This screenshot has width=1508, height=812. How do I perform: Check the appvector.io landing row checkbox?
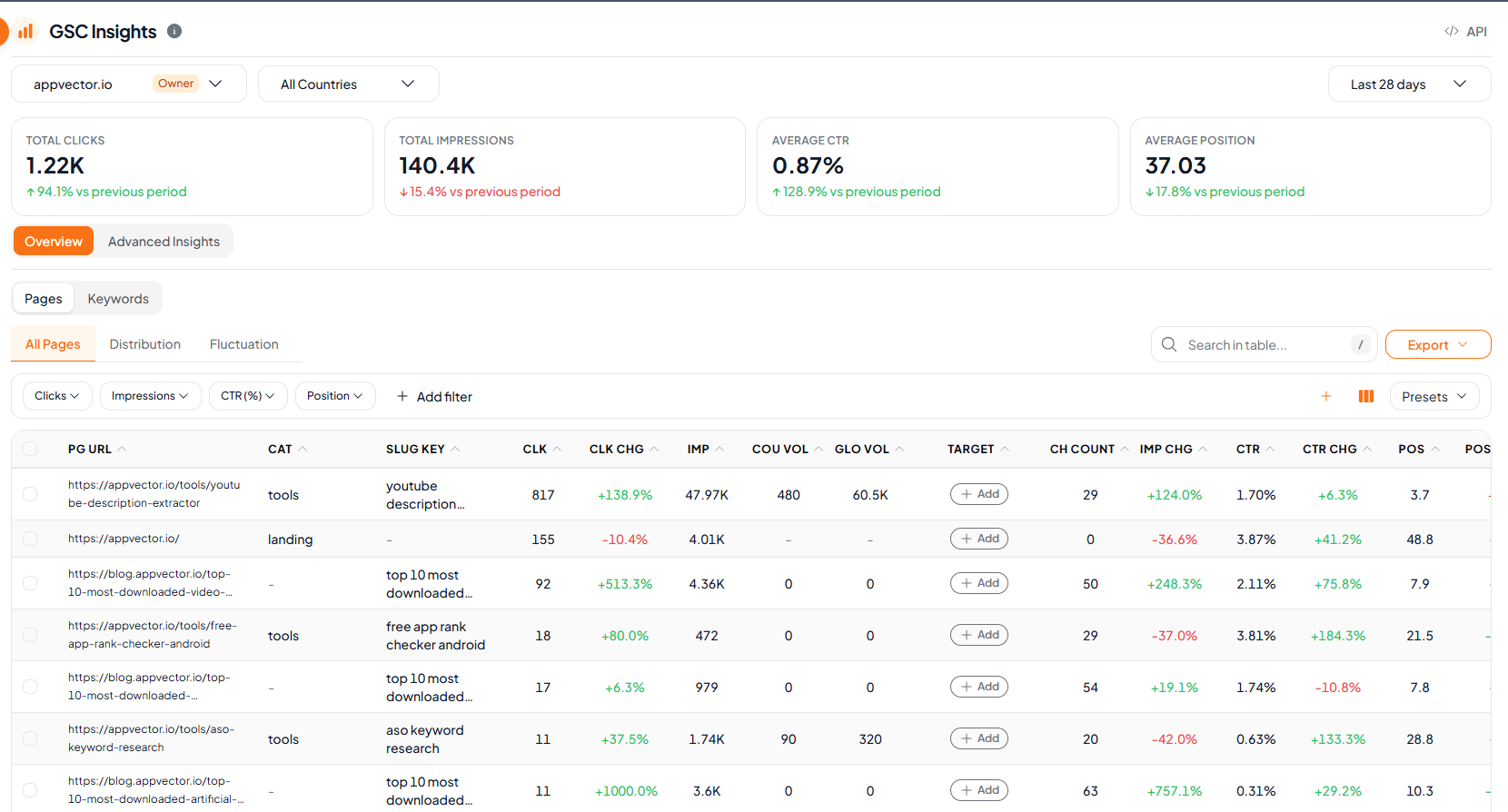[x=30, y=539]
